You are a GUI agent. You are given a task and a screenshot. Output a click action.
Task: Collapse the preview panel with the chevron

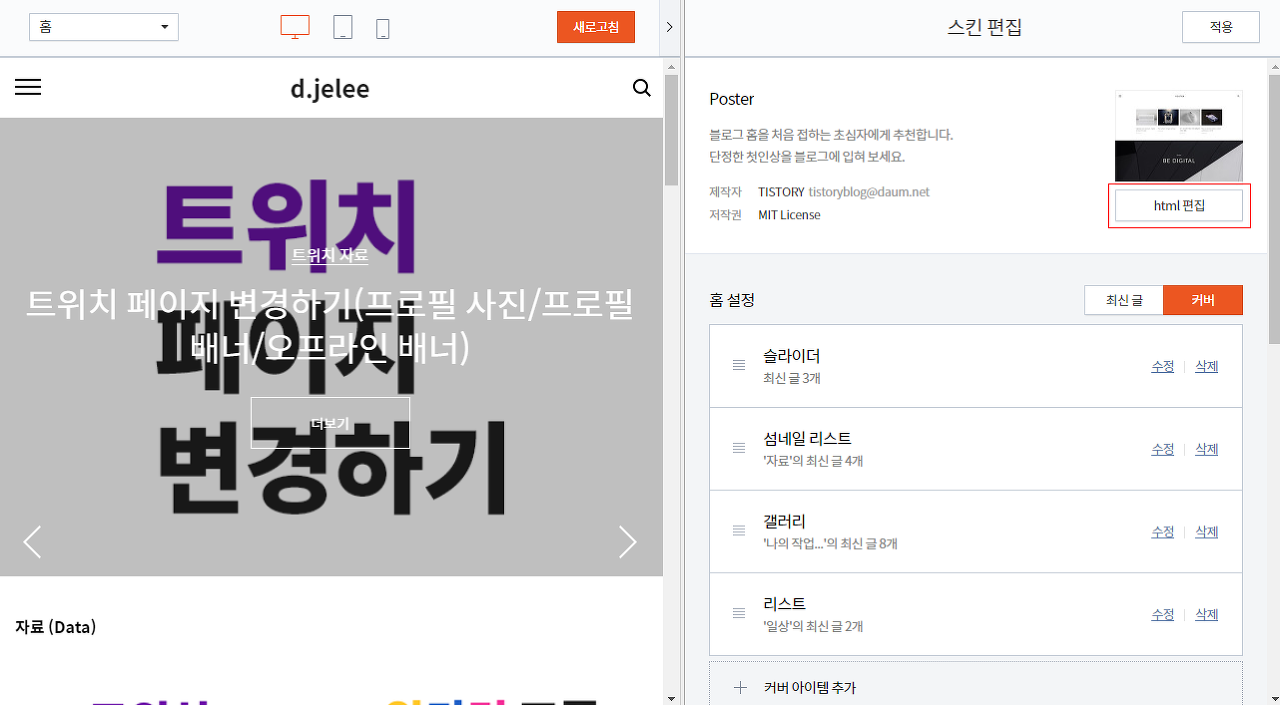[668, 27]
